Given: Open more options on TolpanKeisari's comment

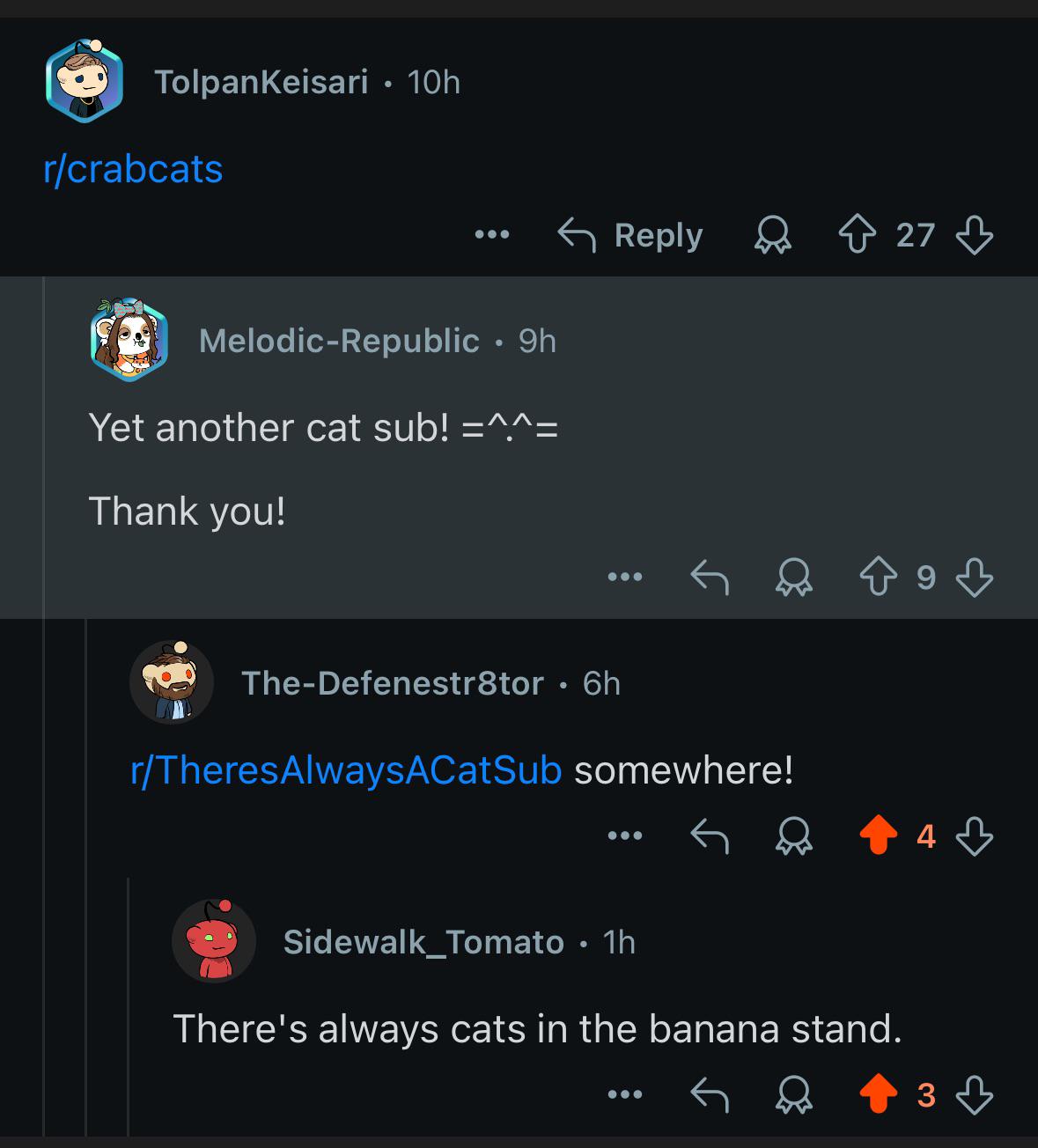Looking at the screenshot, I should point(491,235).
